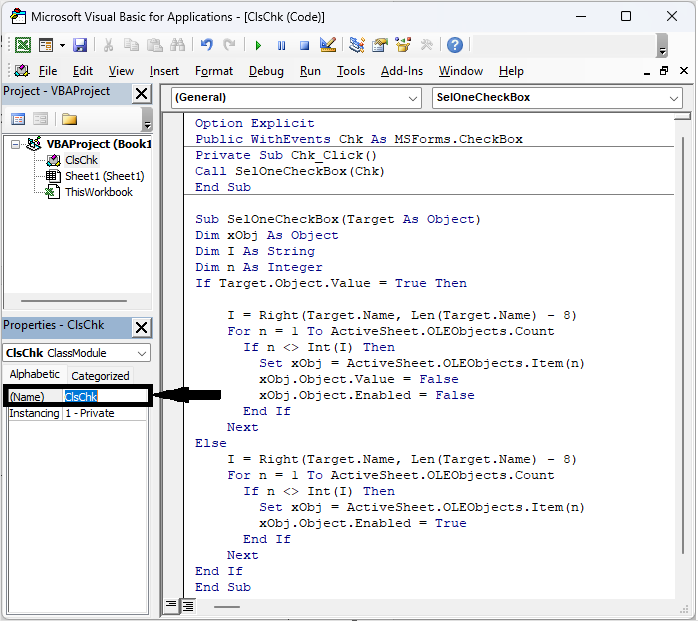The width and height of the screenshot is (698, 621).
Task: Open the Debug menu
Action: click(266, 71)
